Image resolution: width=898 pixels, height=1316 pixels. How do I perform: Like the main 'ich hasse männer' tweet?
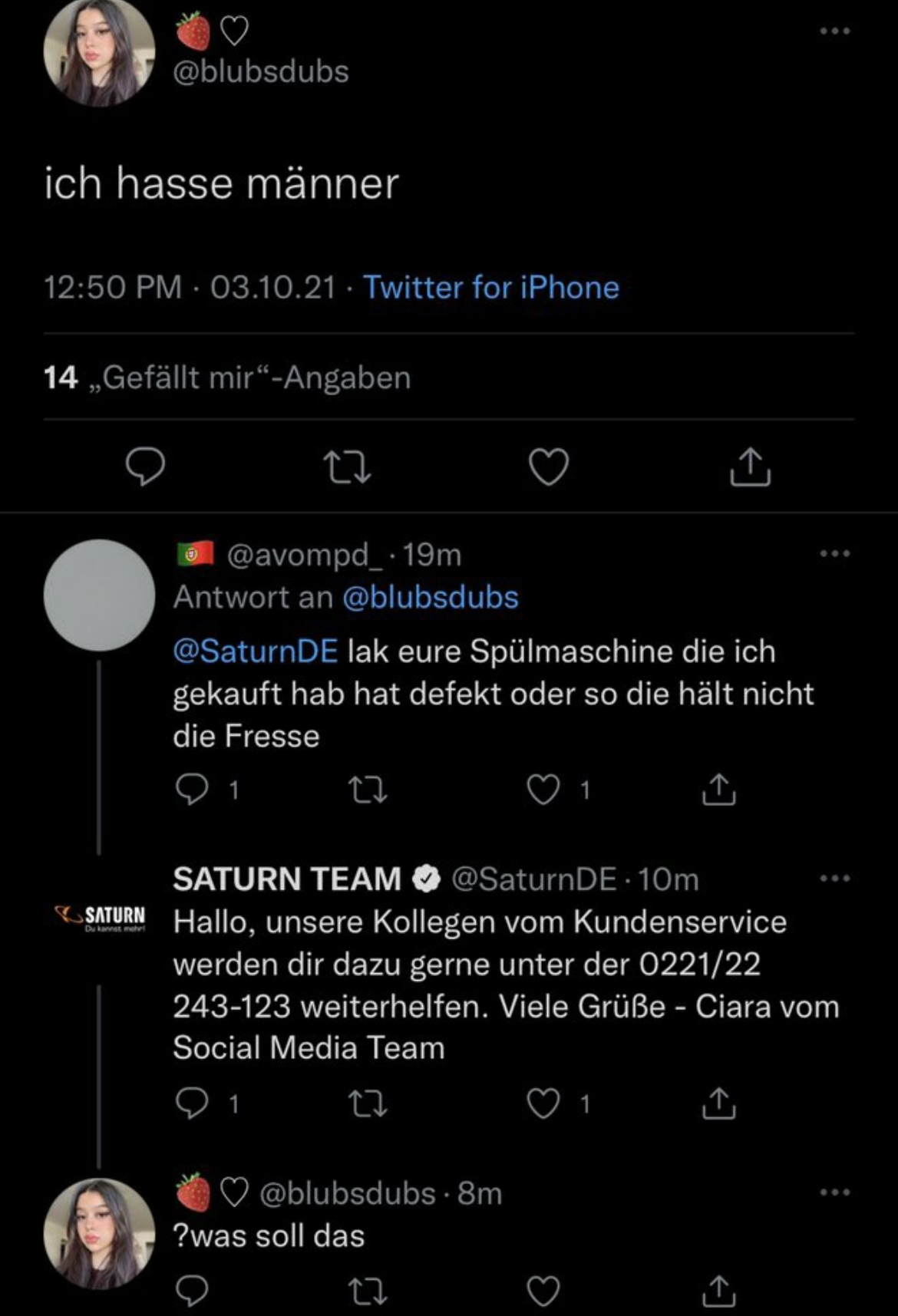[x=549, y=467]
